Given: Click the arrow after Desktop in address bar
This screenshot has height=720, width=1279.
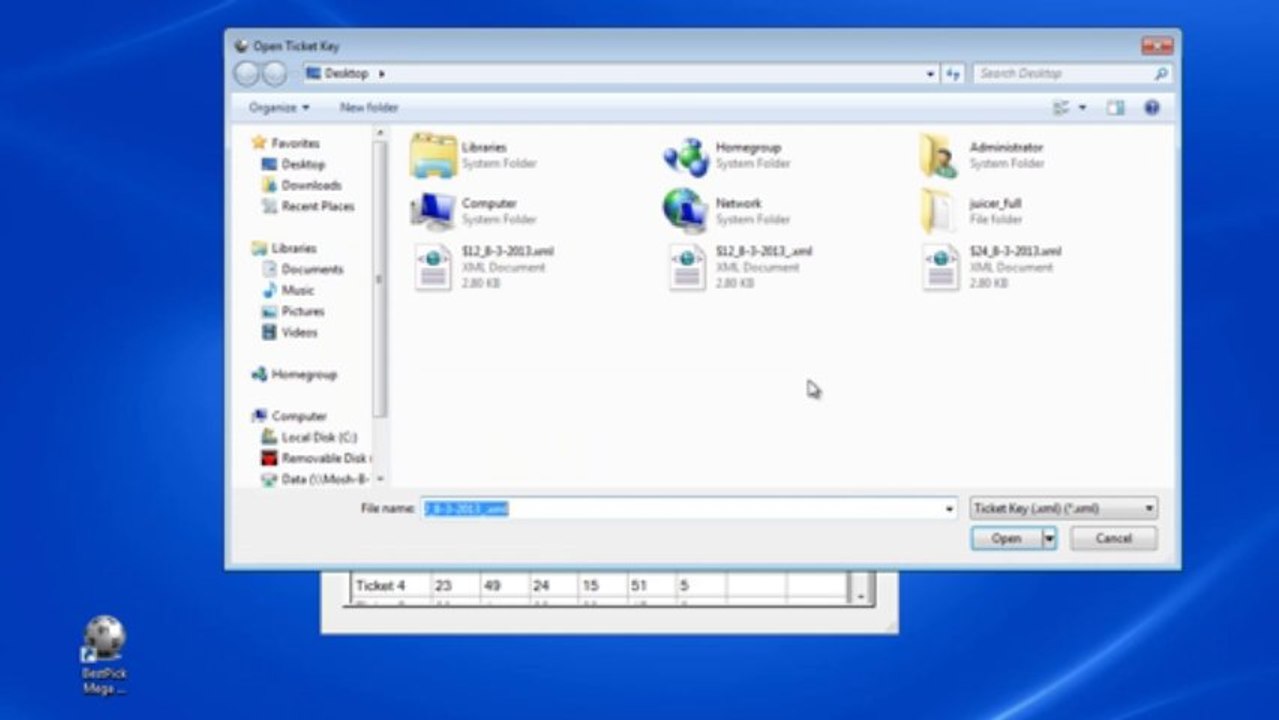Looking at the screenshot, I should coord(382,74).
